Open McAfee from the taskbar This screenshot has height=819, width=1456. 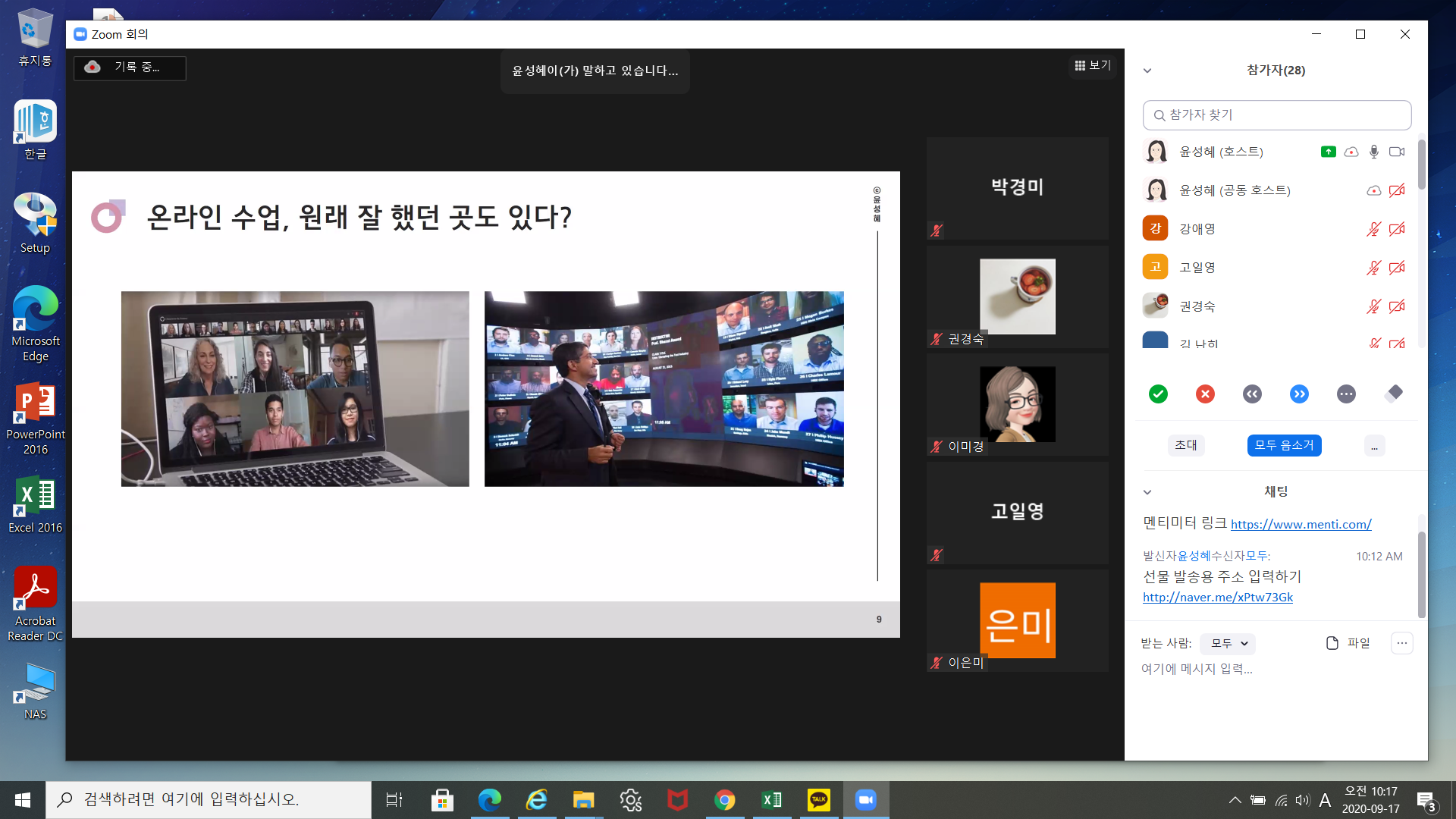coord(677,800)
